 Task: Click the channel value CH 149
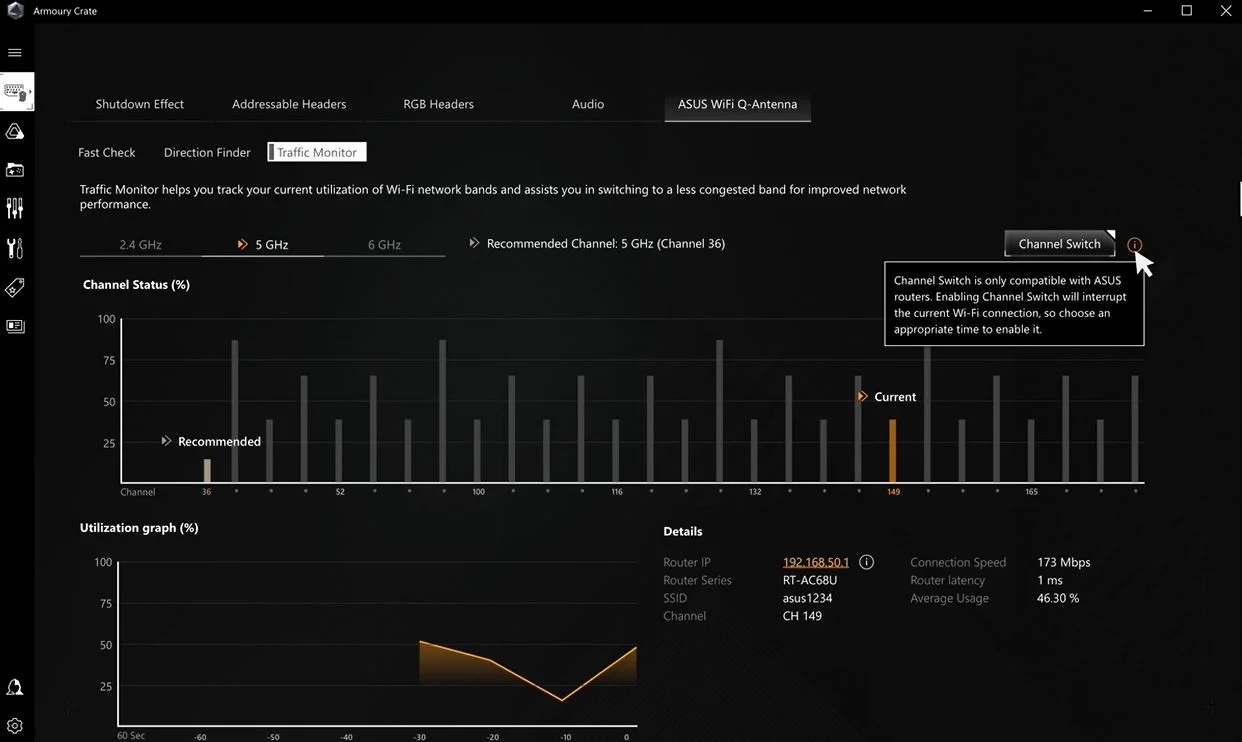point(802,616)
